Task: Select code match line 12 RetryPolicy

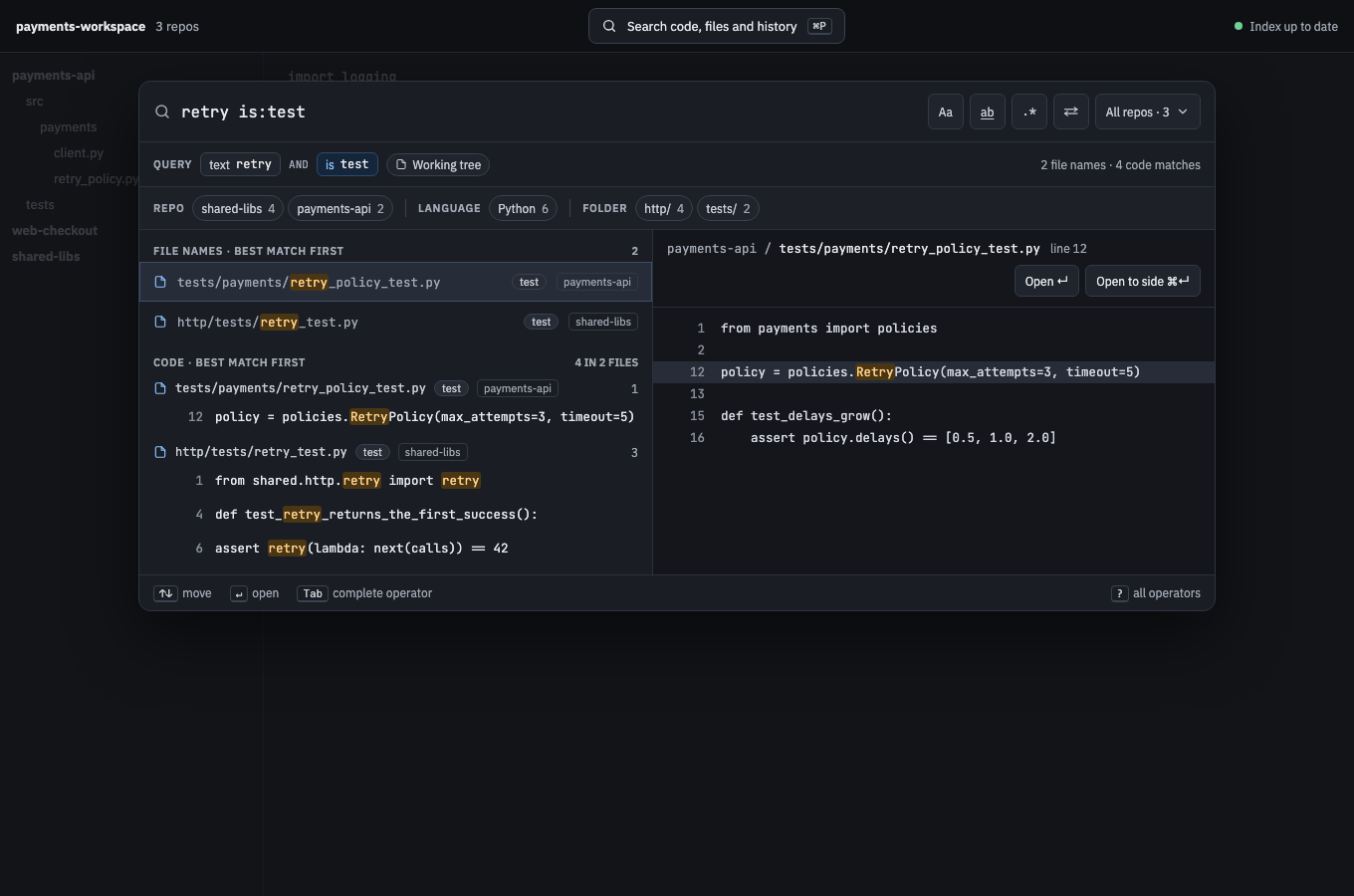Action: [395, 417]
